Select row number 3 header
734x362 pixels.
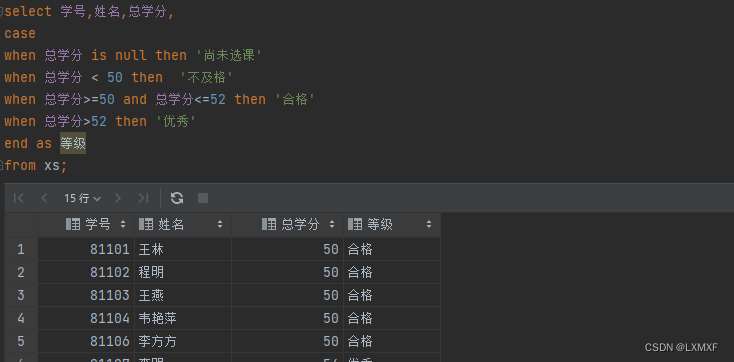(x=21, y=295)
